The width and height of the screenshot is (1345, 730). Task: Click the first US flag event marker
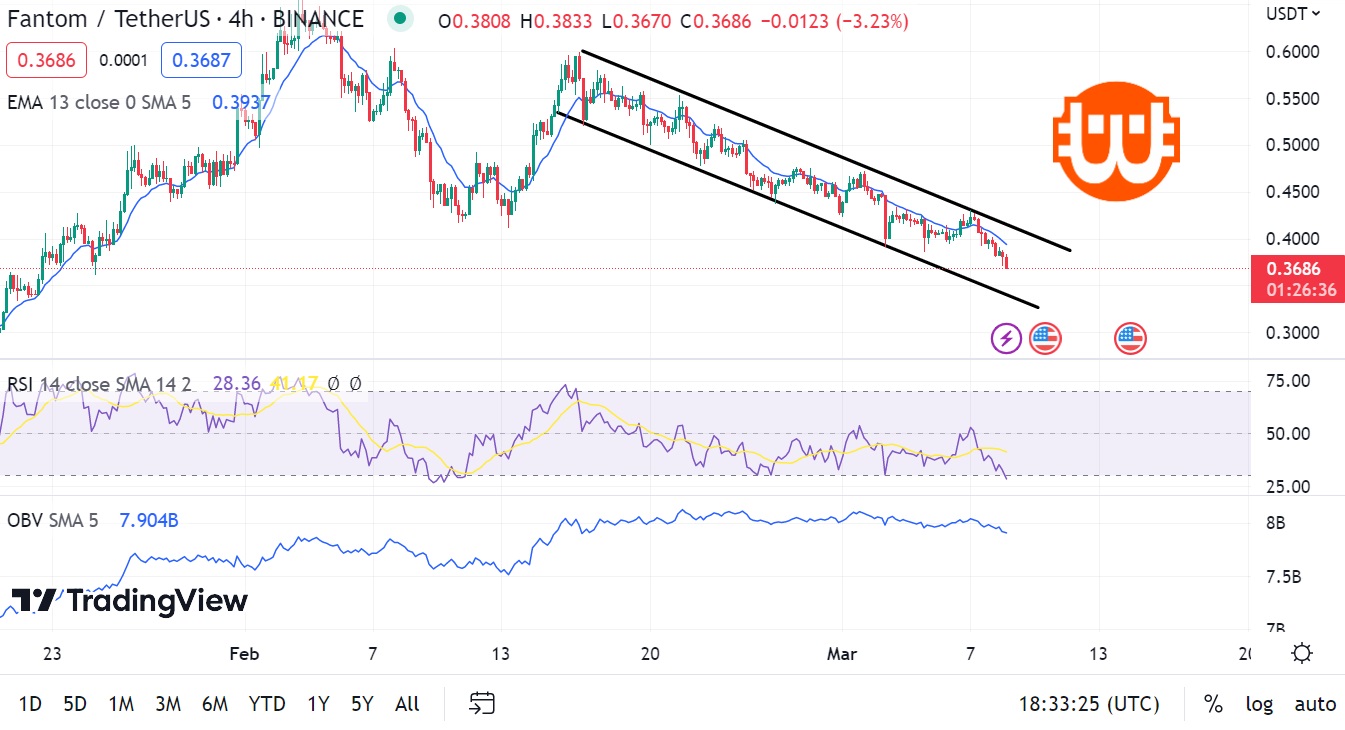pyautogui.click(x=1045, y=339)
